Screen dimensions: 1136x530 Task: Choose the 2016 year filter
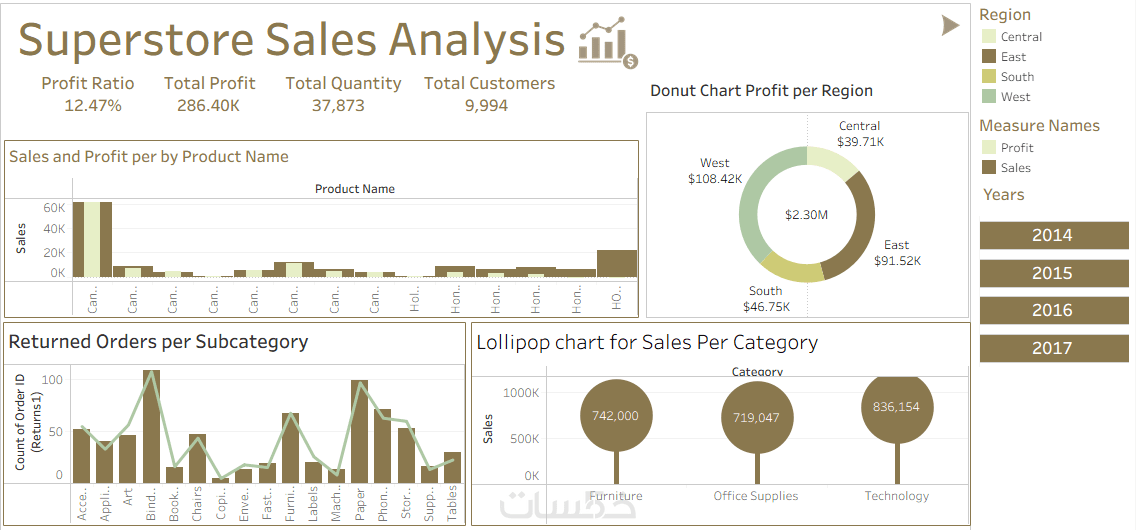(x=1052, y=311)
